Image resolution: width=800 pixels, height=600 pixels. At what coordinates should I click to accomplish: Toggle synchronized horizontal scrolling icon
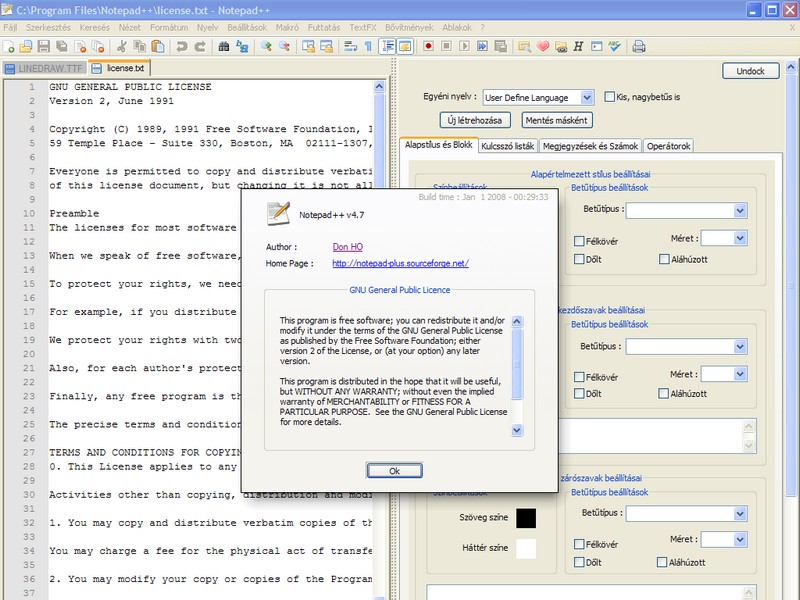coord(327,47)
